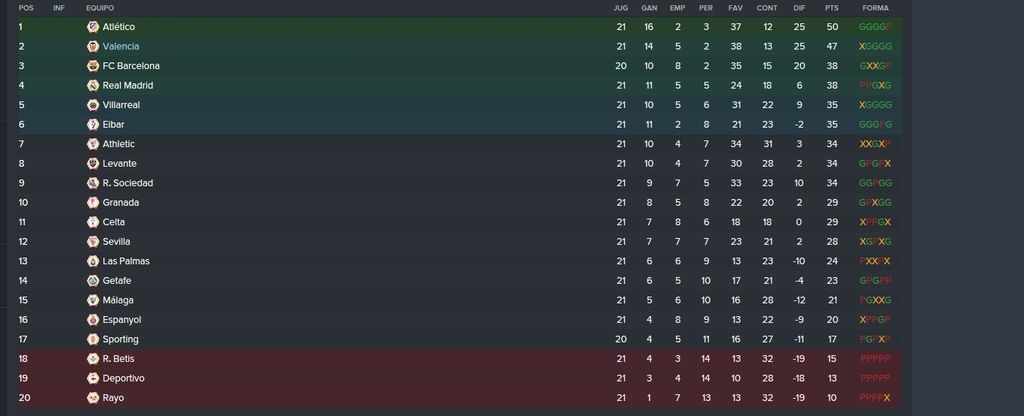Click the EQUIPO column header
1024x416 pixels.
point(100,8)
